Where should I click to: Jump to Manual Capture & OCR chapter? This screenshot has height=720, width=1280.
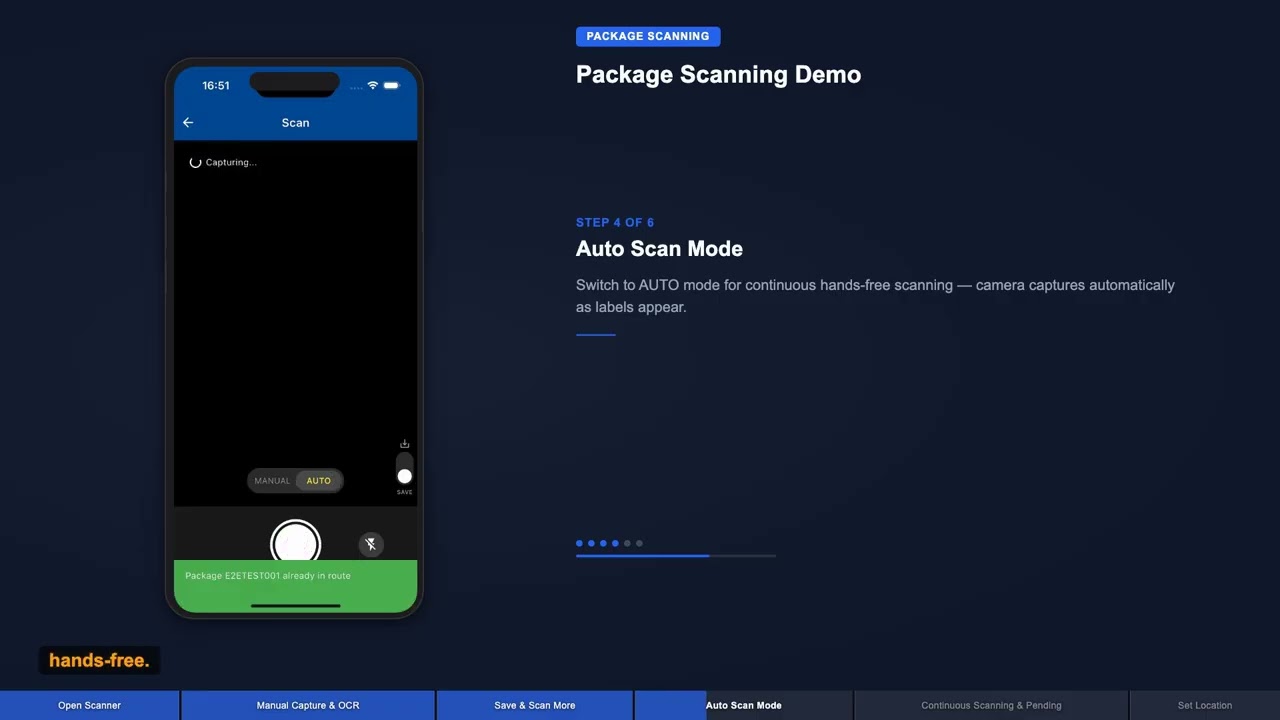click(308, 705)
